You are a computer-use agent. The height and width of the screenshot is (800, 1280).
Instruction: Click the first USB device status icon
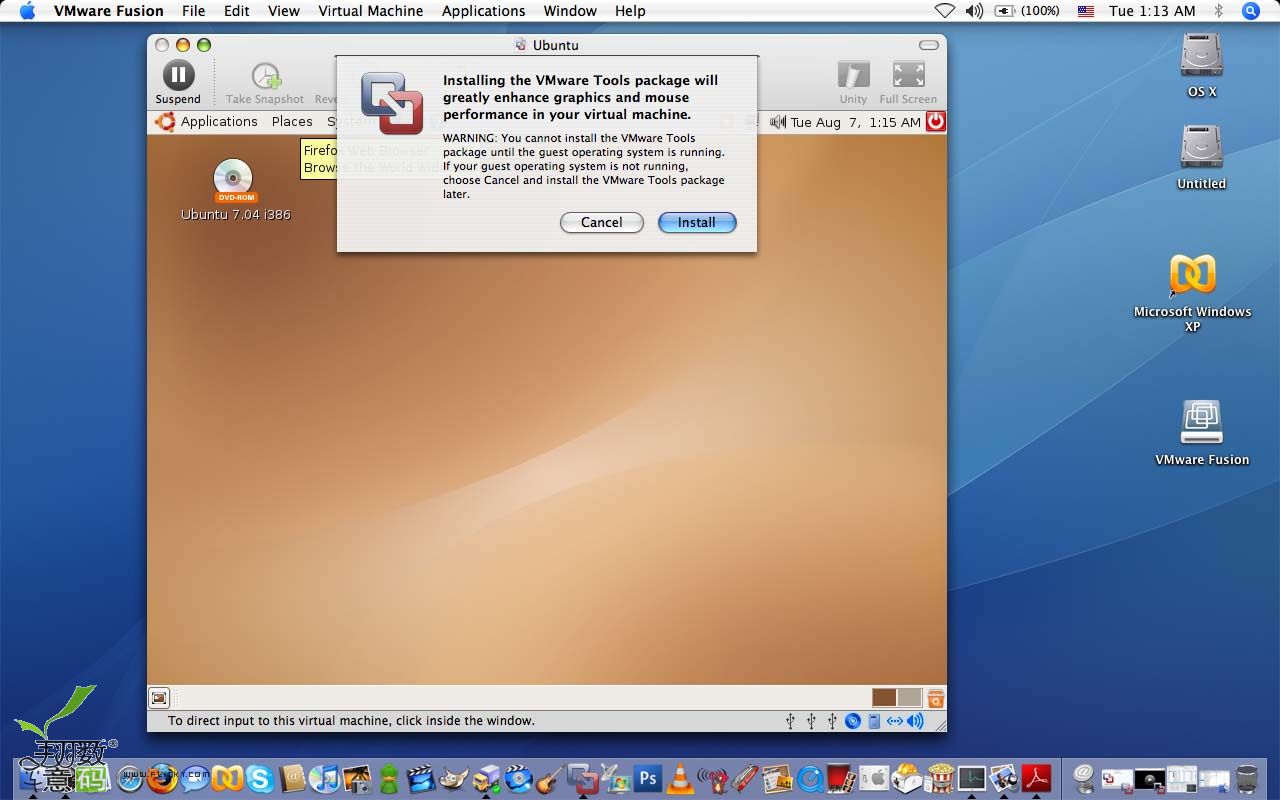[x=791, y=720]
